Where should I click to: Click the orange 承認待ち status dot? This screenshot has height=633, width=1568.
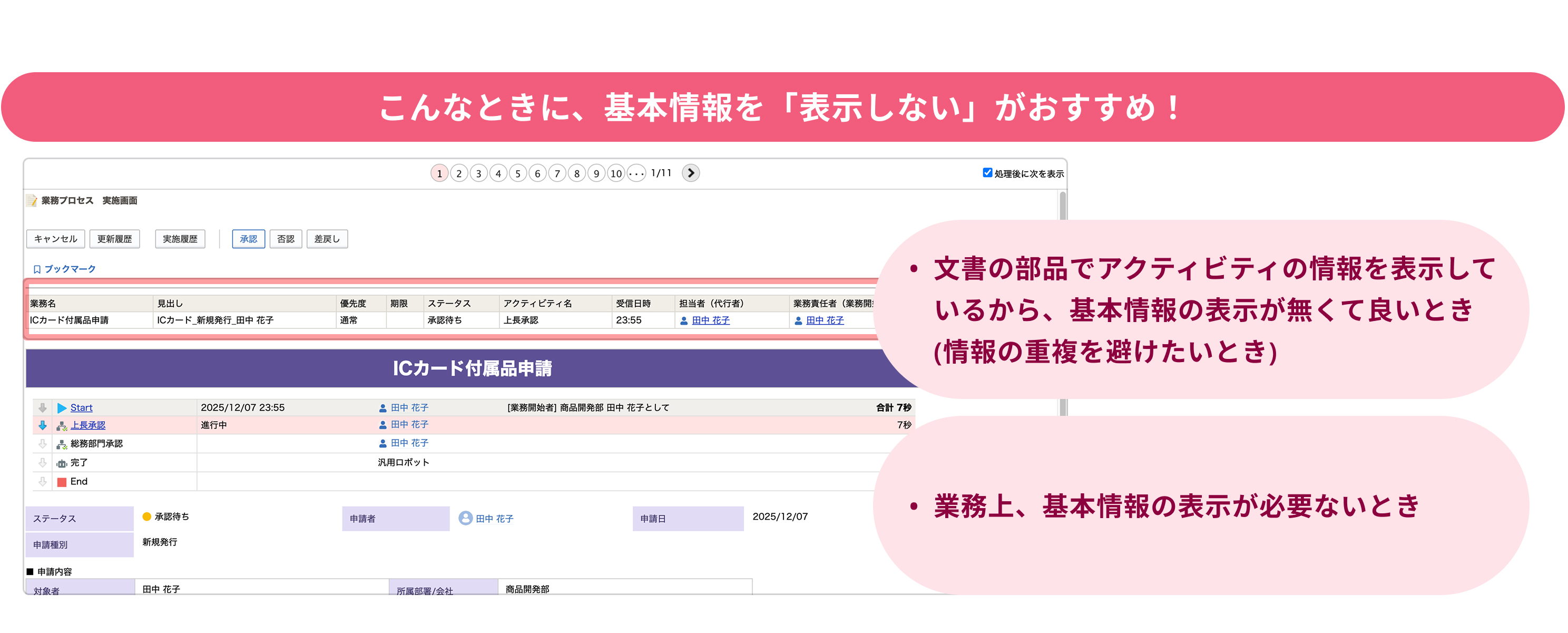click(x=146, y=516)
